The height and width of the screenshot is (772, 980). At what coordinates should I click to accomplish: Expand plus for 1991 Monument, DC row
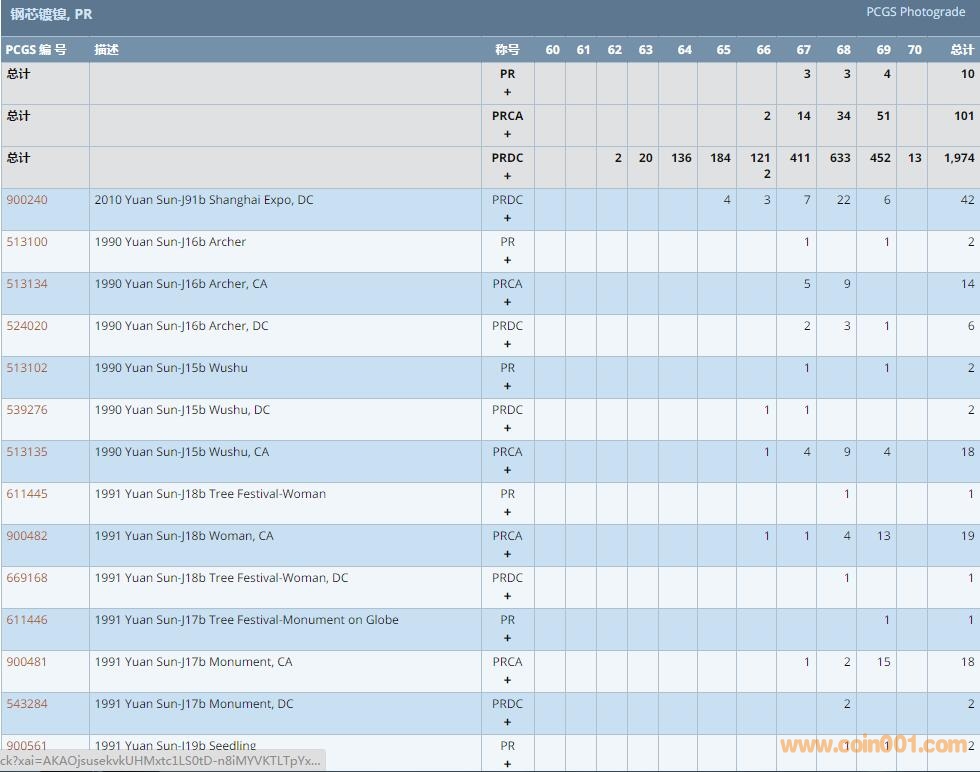(x=507, y=722)
